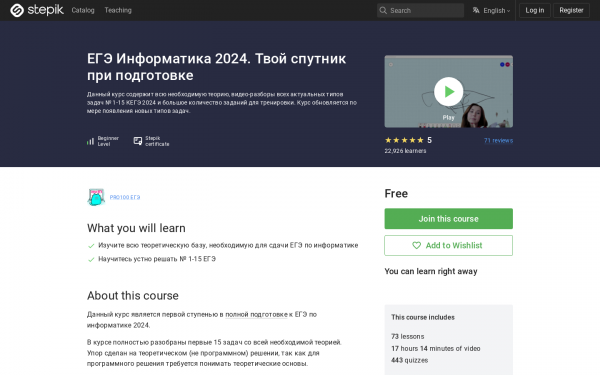Click the 'About this course' heading
Image resolution: width=600 pixels, height=375 pixels.
coord(133,295)
